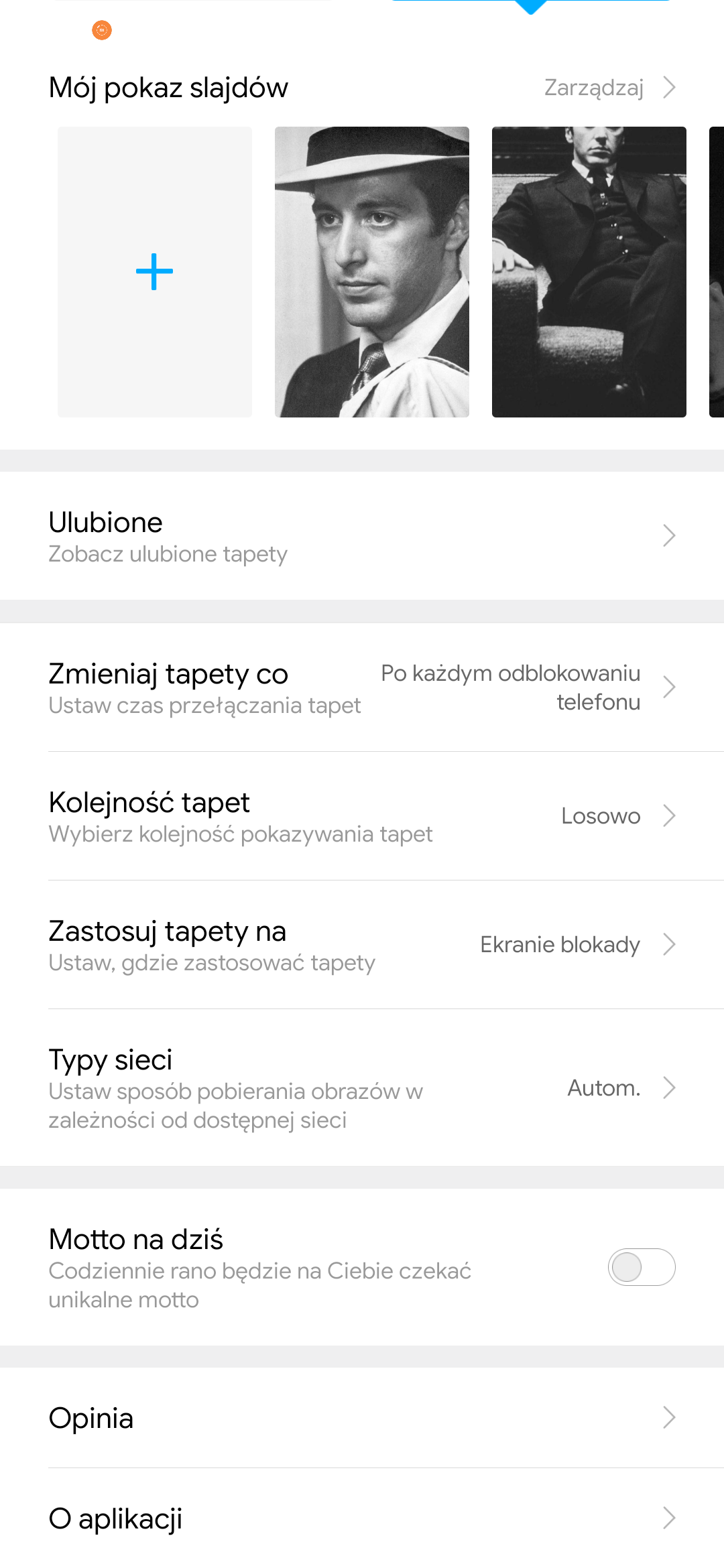
Task: Change Zastosuj tapety na from Ekranie blokady
Action: [560, 945]
